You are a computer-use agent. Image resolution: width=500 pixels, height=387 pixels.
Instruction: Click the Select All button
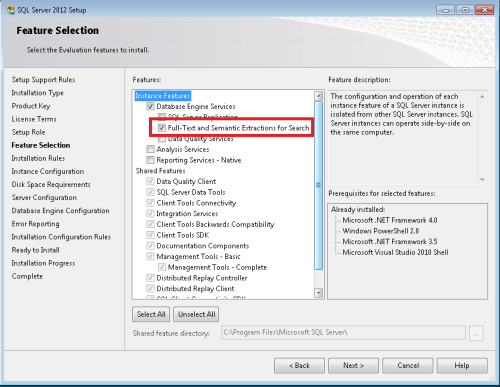tap(151, 314)
